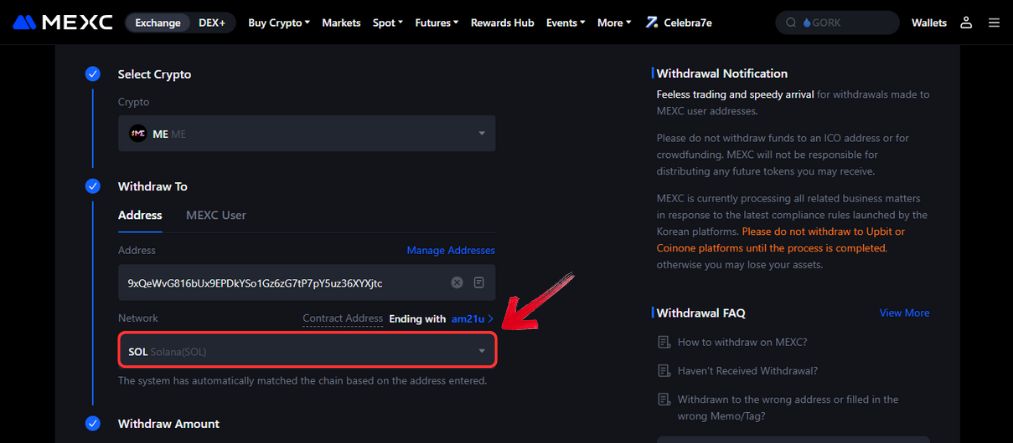
Task: Click the ME coin logo icon
Action: click(138, 134)
